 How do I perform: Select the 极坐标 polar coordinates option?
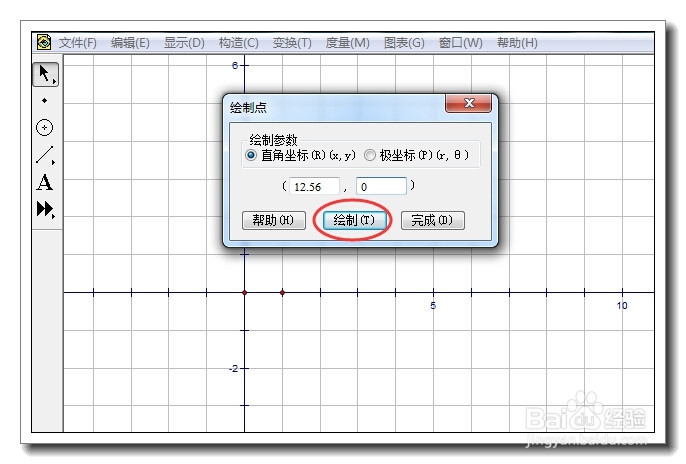[416, 155]
